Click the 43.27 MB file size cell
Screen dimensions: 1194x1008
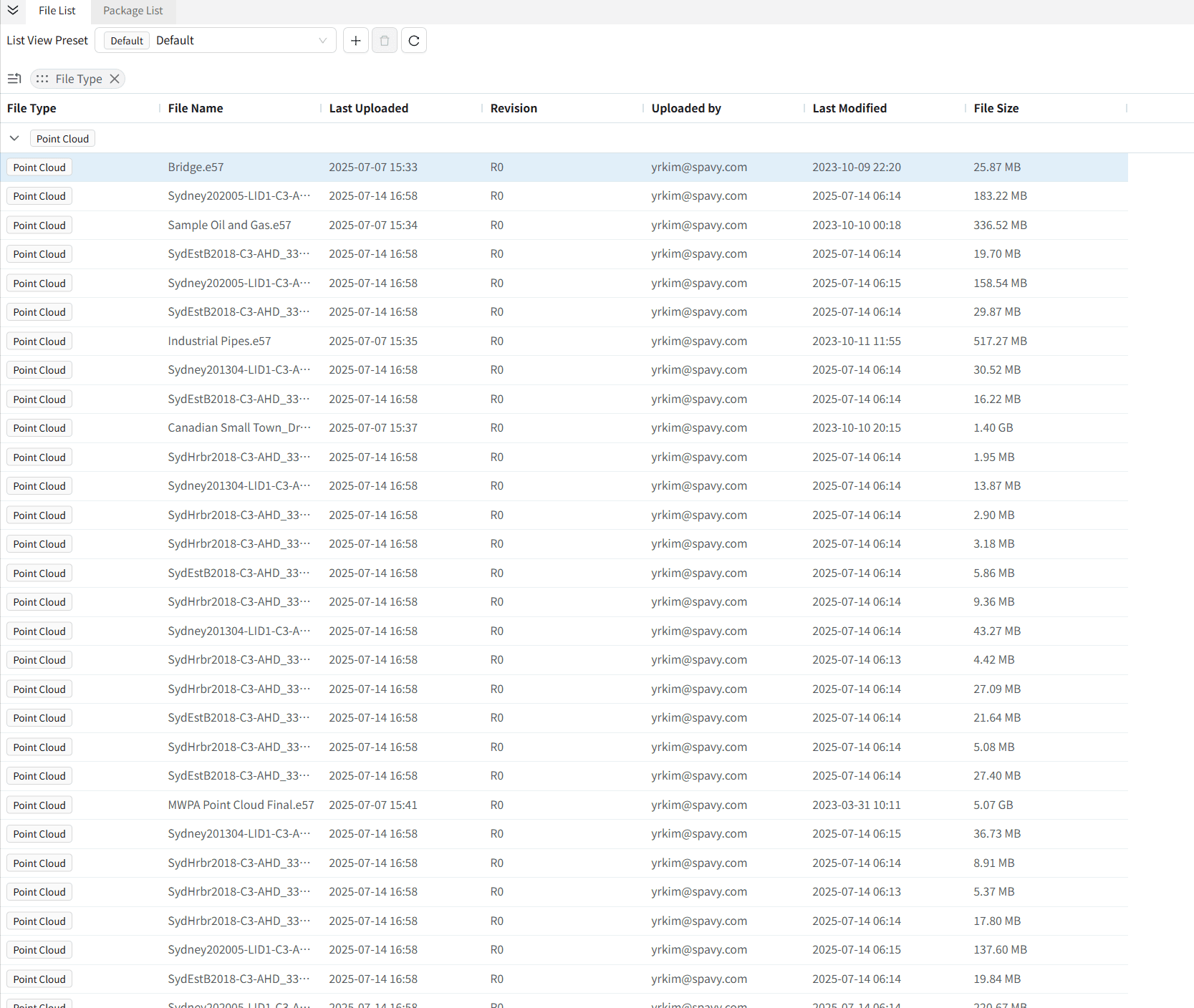point(997,631)
